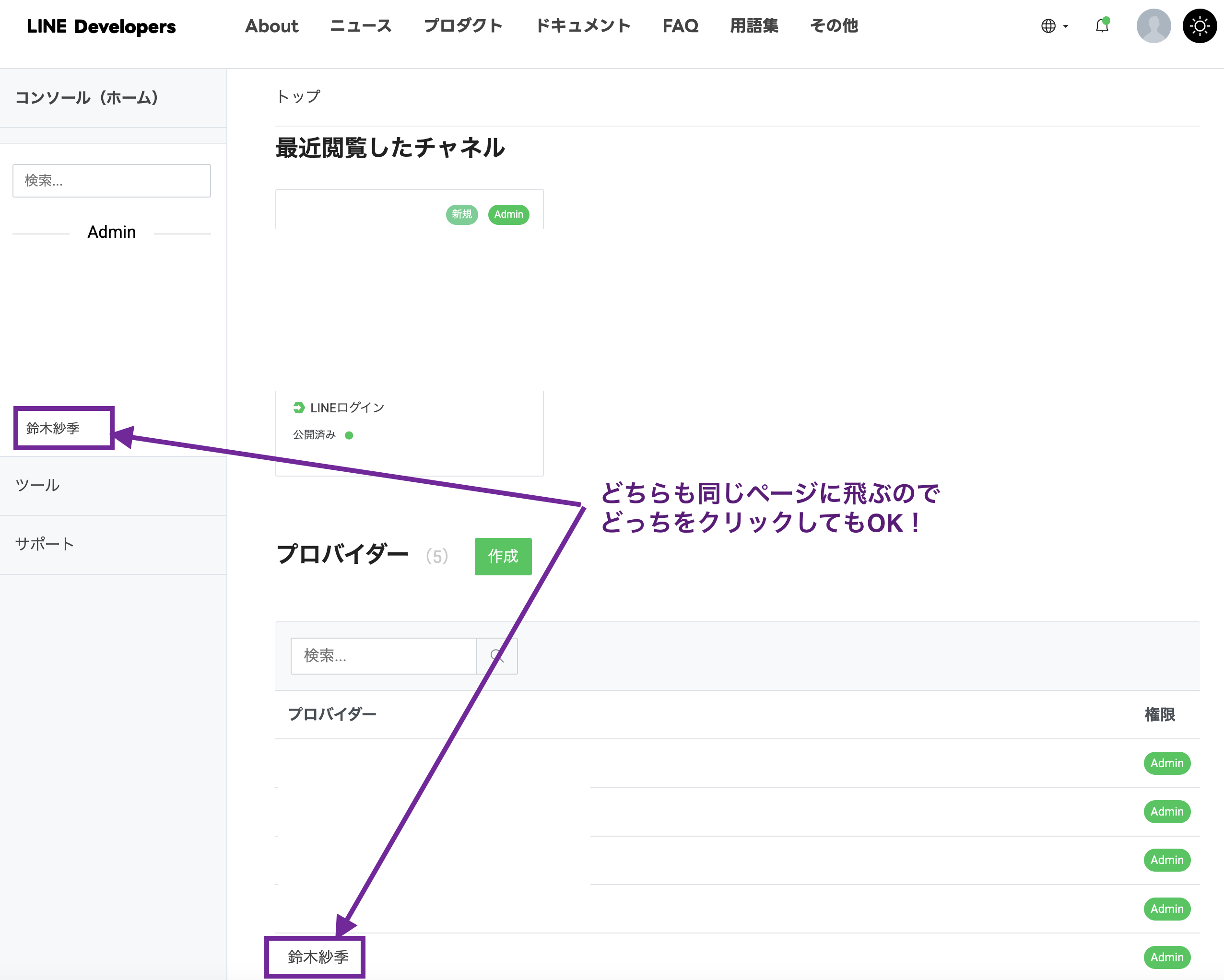This screenshot has width=1224, height=980.
Task: Click the 公開済み status text
Action: pyautogui.click(x=315, y=435)
